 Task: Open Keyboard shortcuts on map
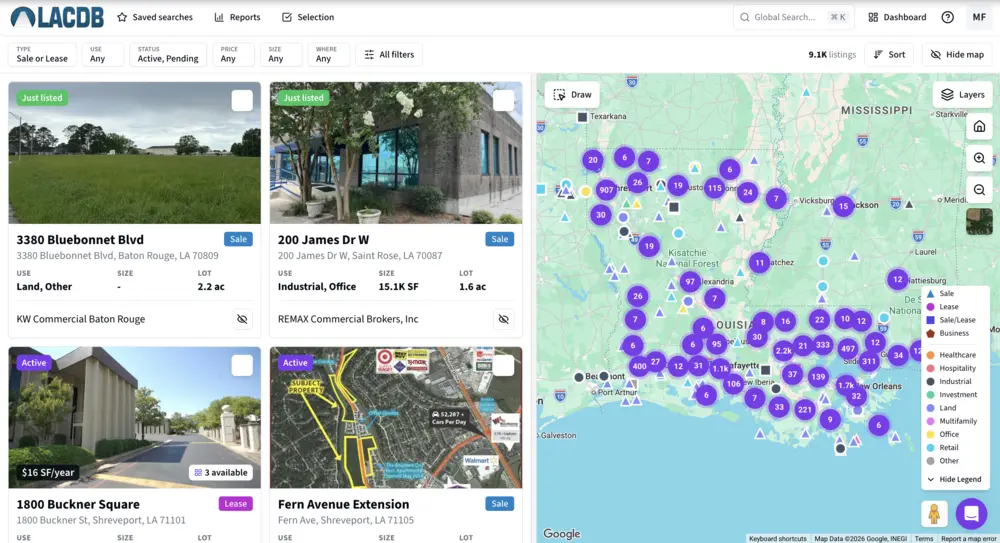pyautogui.click(x=777, y=539)
